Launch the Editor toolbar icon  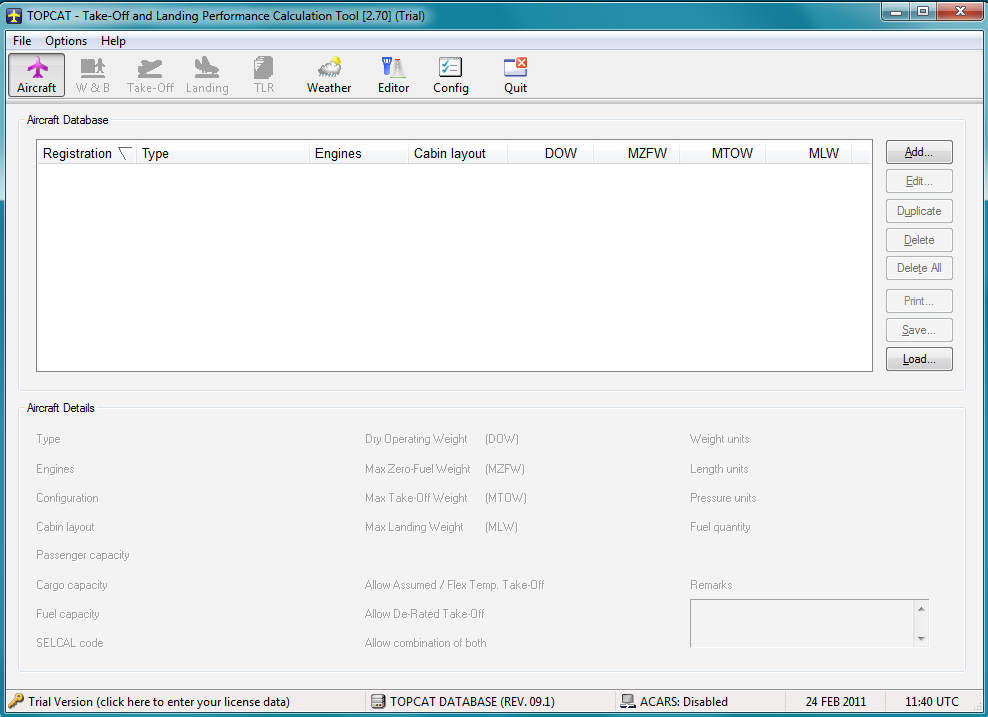(393, 75)
